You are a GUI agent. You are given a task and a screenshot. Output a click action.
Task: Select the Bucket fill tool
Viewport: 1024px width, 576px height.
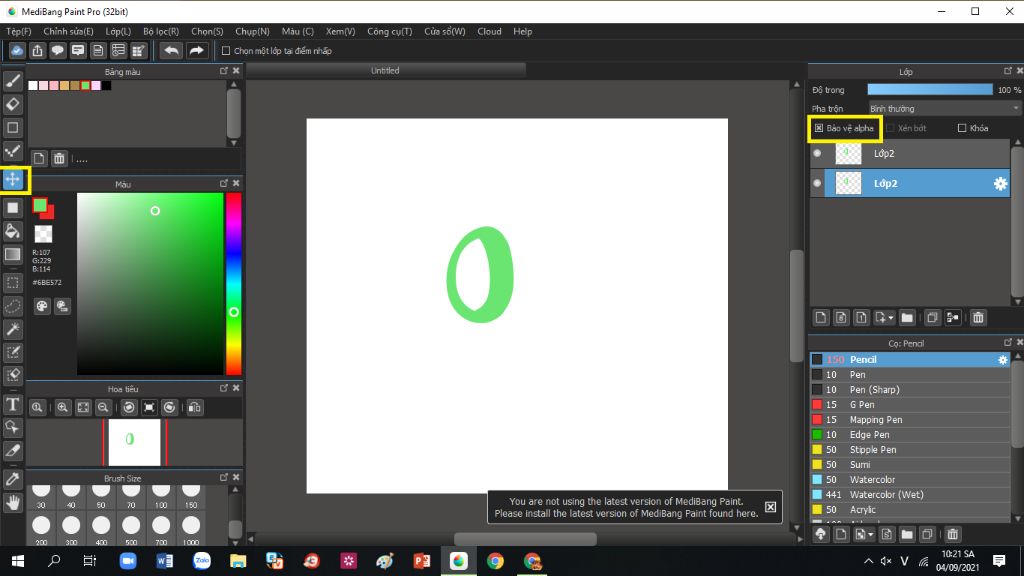click(12, 231)
